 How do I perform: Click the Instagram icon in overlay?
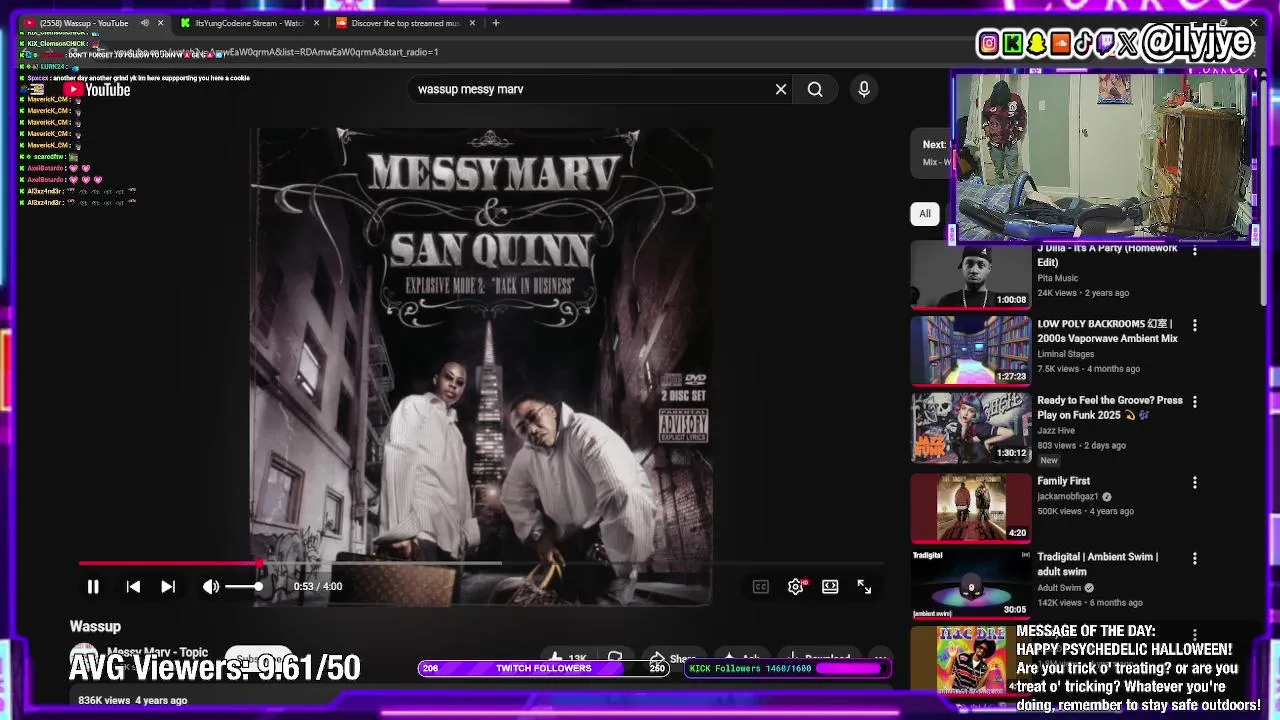point(989,43)
